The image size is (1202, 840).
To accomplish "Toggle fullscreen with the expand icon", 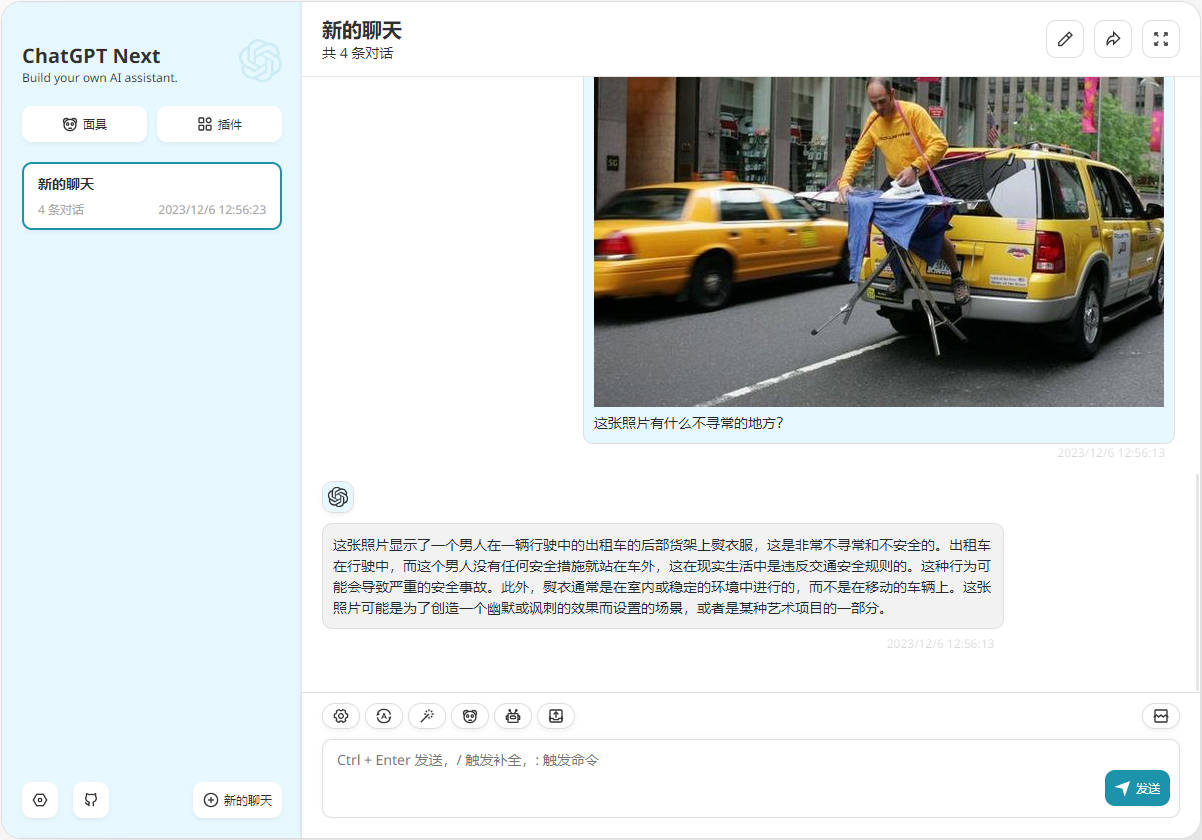I will (x=1160, y=39).
